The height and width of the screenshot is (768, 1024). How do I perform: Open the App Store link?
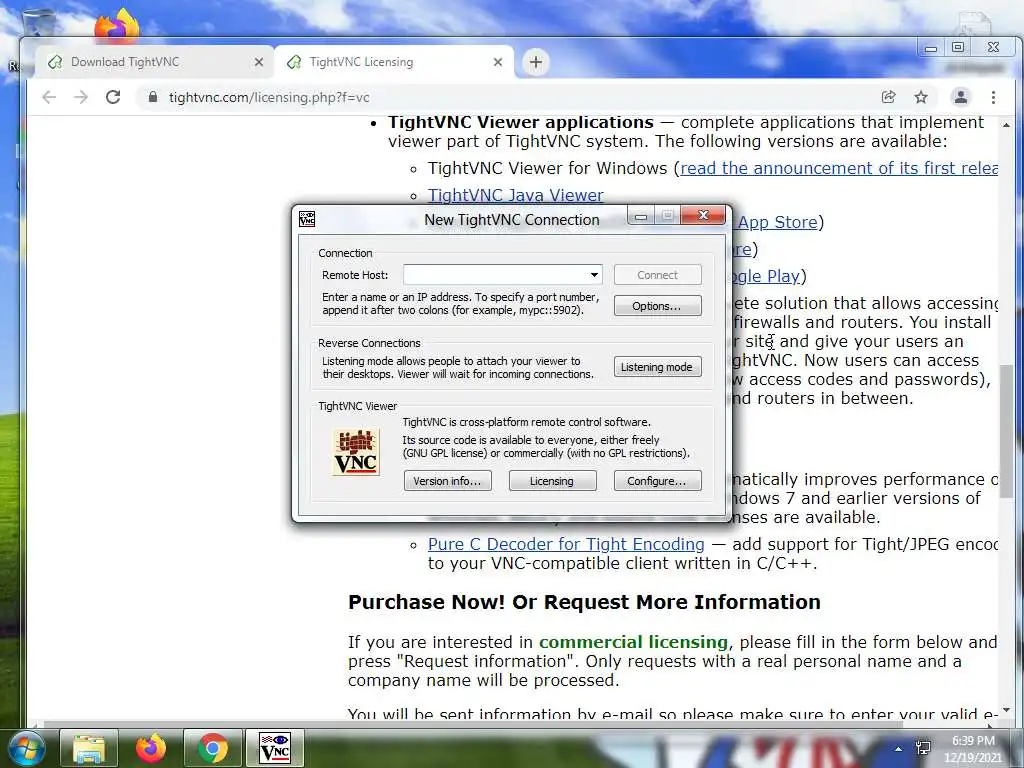click(777, 222)
